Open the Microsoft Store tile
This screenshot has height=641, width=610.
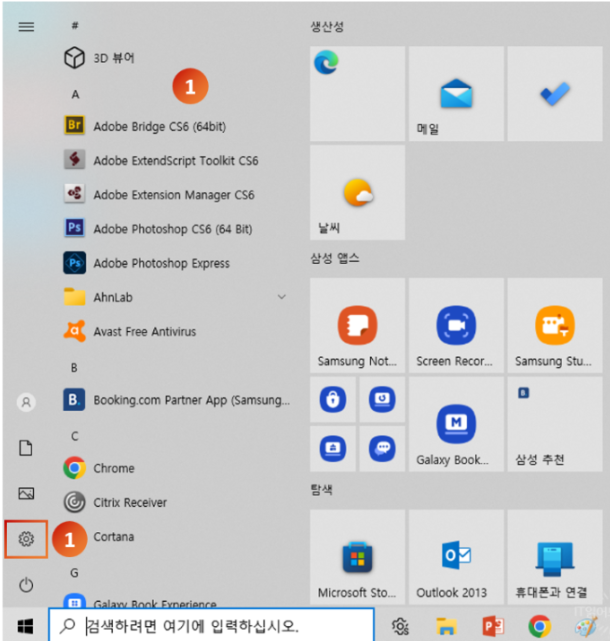tap(357, 557)
